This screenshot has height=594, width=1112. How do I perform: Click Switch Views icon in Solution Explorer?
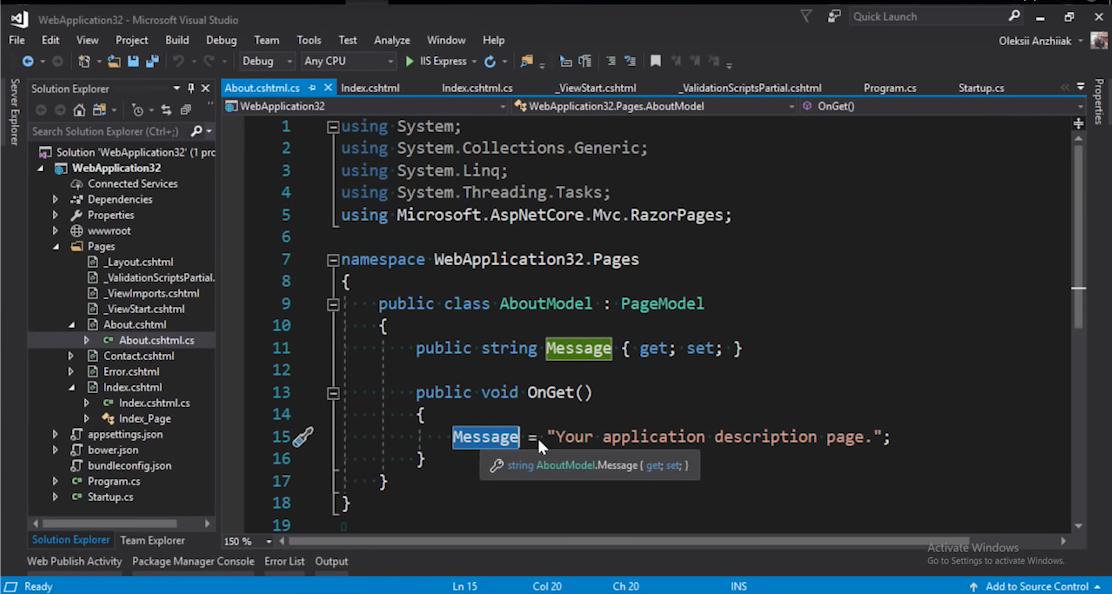click(x=99, y=110)
